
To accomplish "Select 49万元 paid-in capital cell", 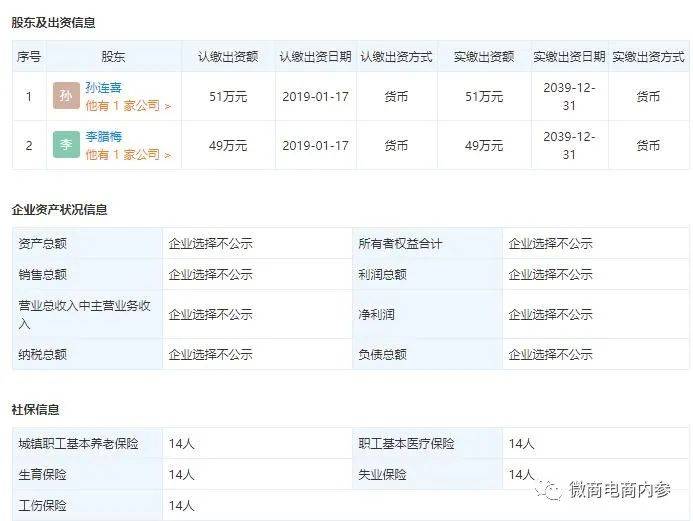I will click(x=484, y=145).
